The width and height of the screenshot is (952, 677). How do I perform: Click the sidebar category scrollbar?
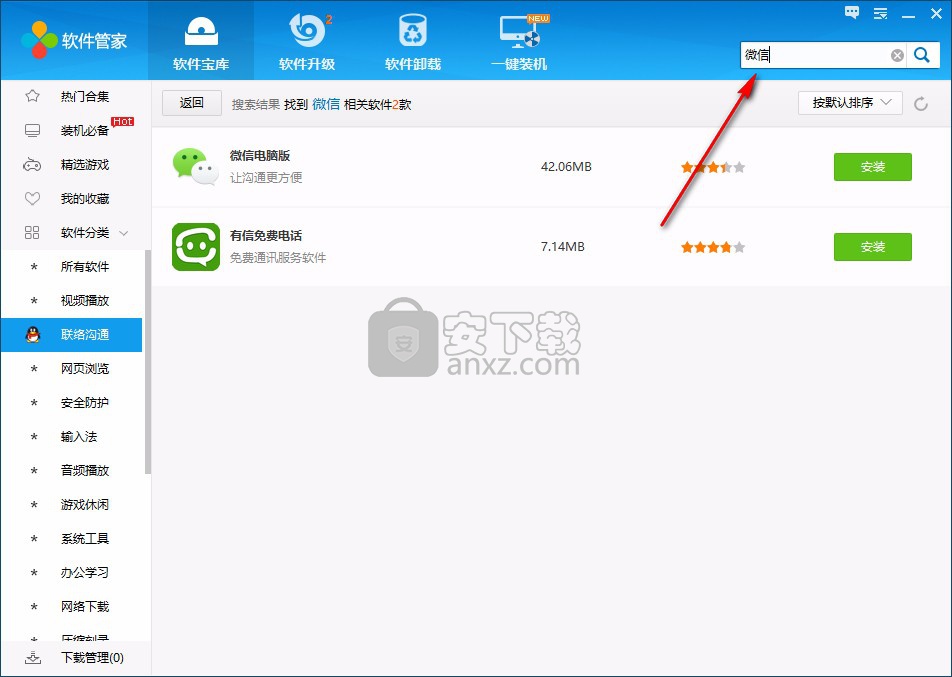[x=148, y=362]
